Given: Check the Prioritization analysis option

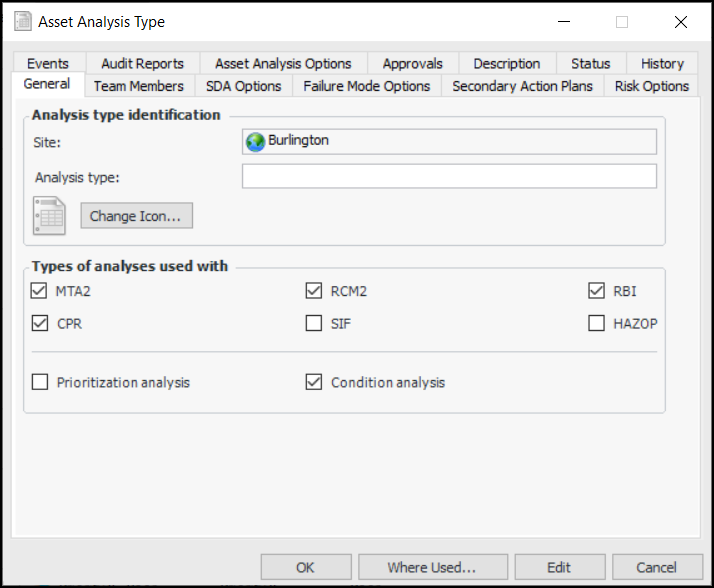Looking at the screenshot, I should pos(40,382).
